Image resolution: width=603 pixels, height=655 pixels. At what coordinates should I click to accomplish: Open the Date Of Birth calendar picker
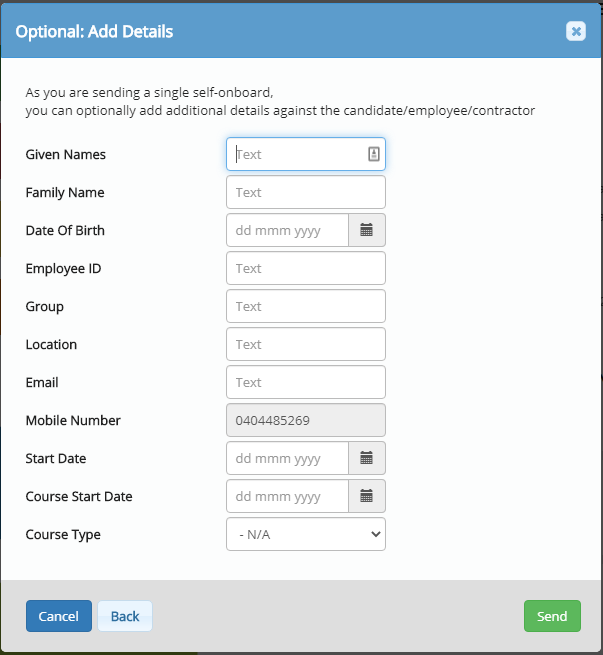click(367, 230)
